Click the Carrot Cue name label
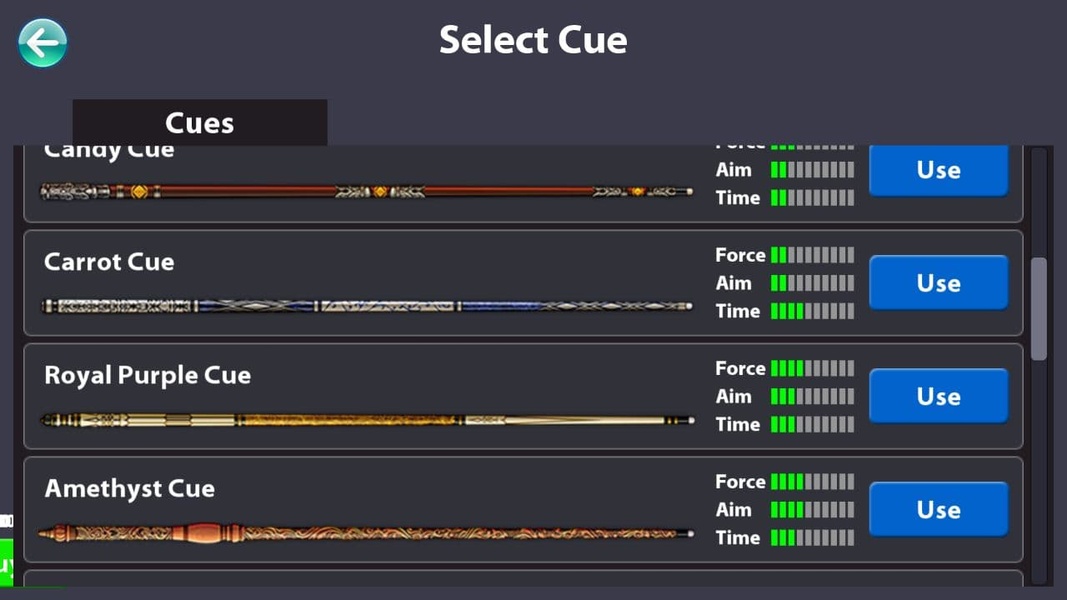Image resolution: width=1067 pixels, height=600 pixels. pos(109,262)
